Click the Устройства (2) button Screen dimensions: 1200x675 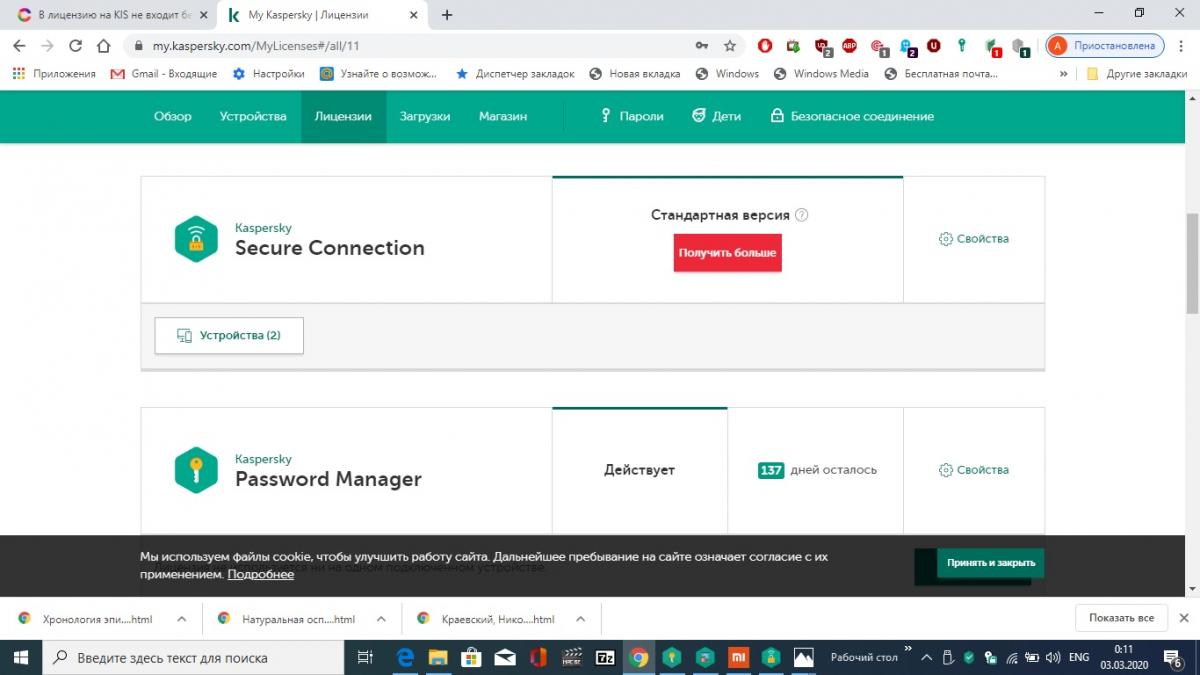[229, 336]
